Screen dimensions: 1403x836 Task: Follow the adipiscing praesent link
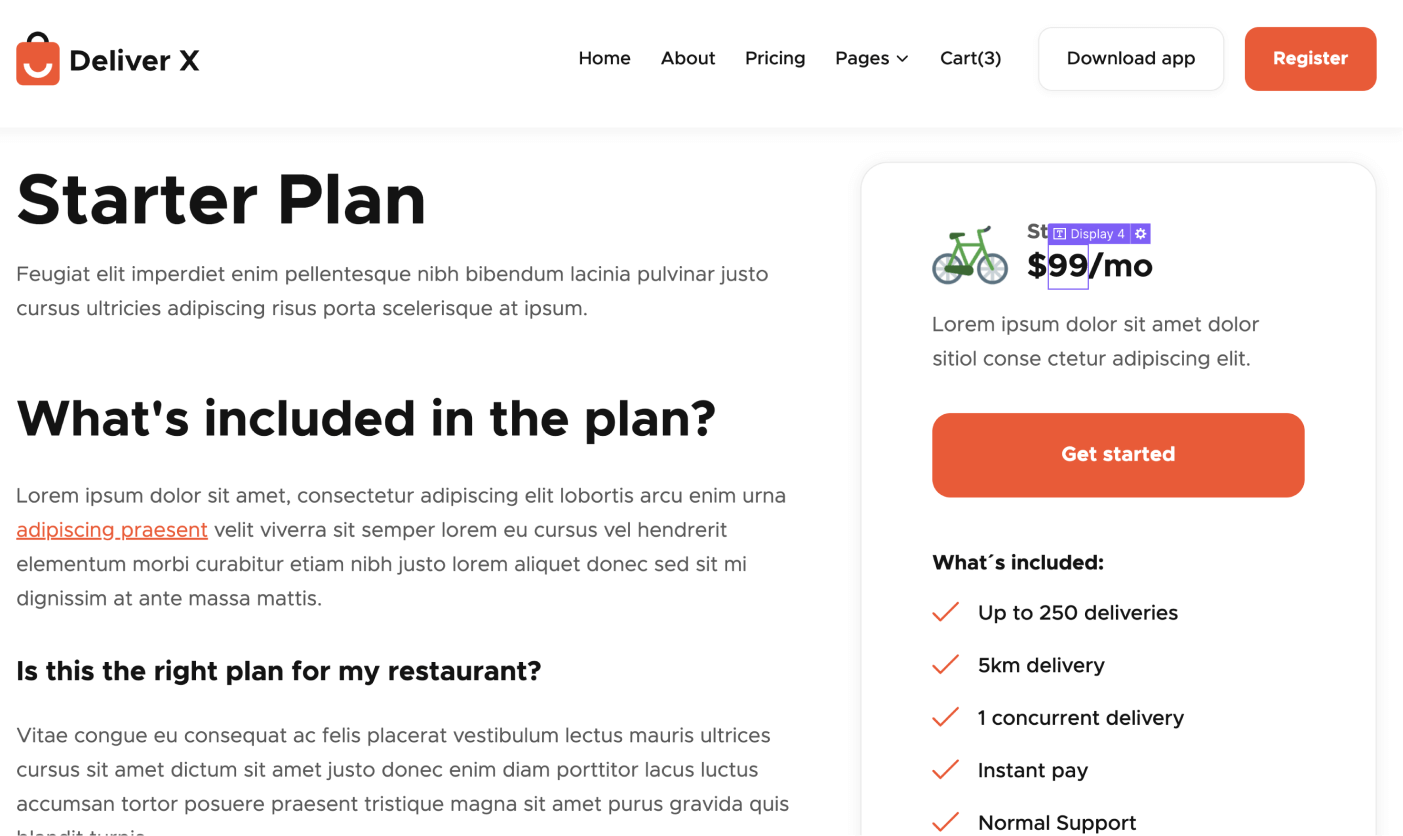pos(111,529)
